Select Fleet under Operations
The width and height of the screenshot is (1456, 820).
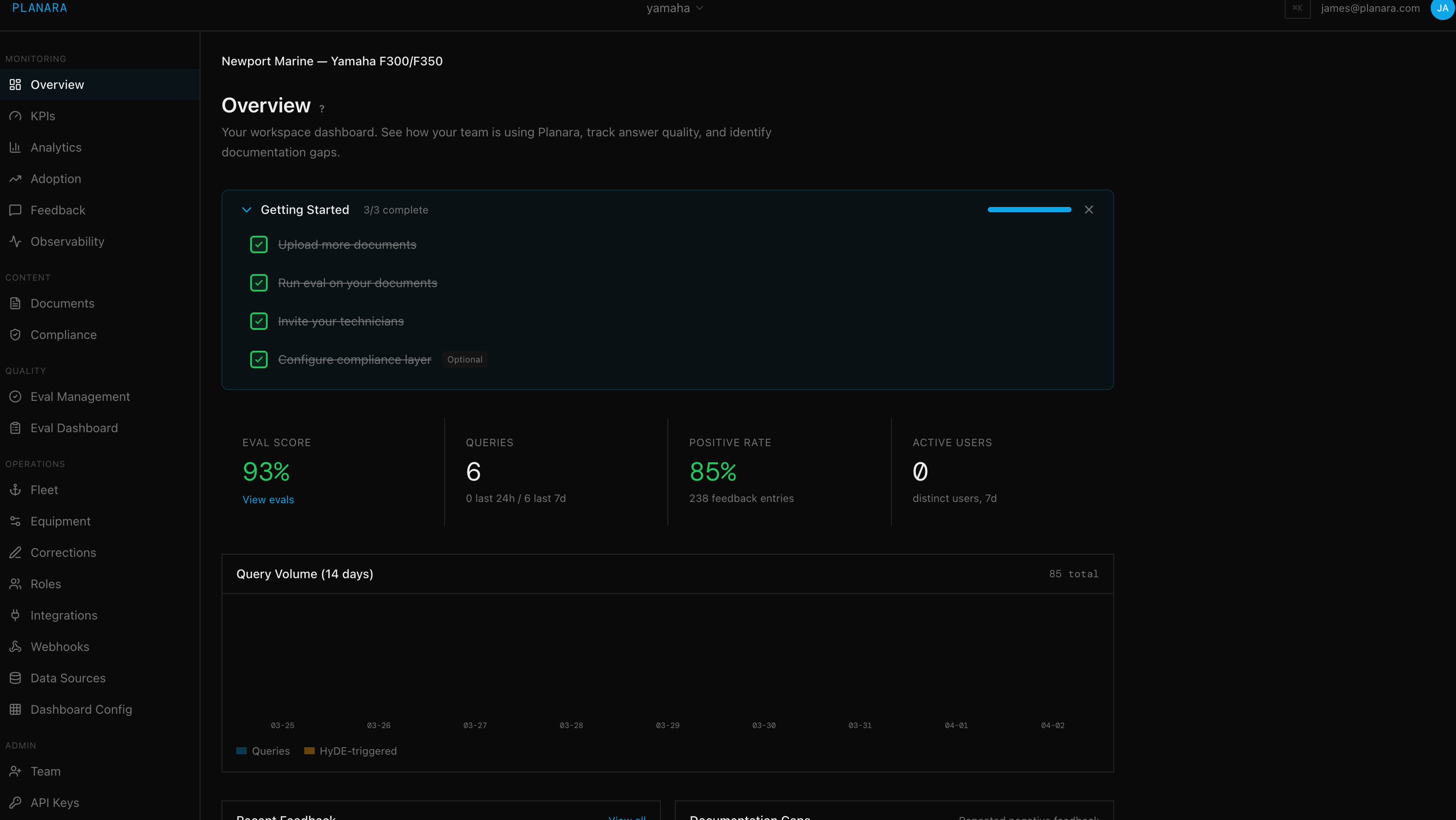coord(99,490)
